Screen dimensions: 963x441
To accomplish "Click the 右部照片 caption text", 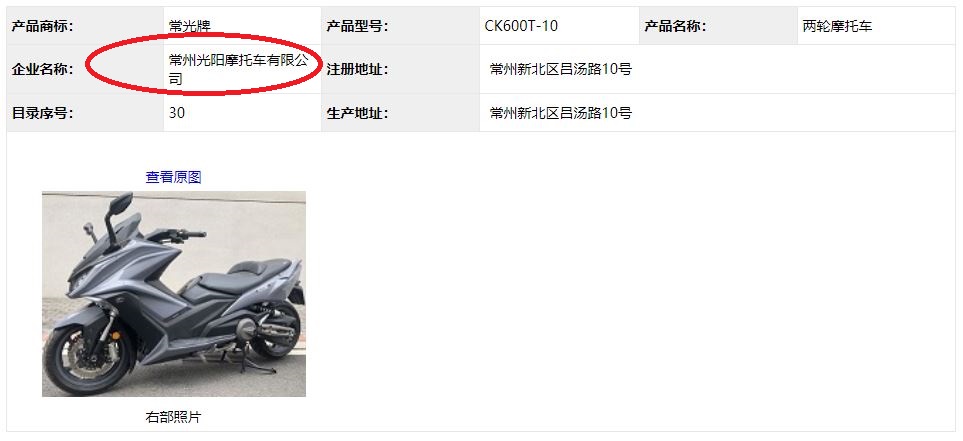I will pyautogui.click(x=173, y=418).
